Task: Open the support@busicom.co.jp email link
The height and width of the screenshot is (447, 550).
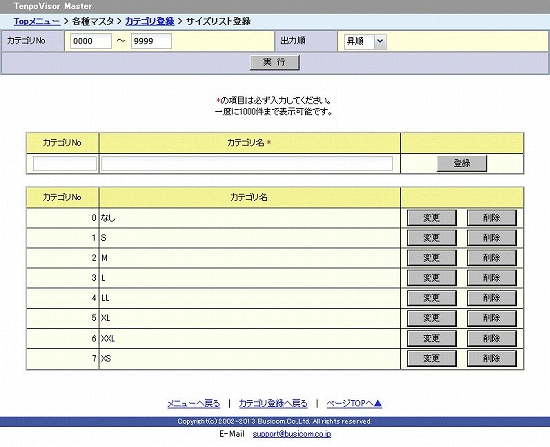Action: 292,434
